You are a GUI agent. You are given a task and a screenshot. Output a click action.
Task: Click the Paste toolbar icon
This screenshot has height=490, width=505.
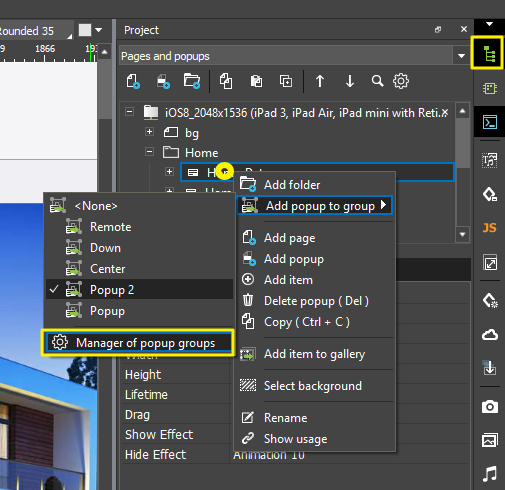tap(256, 81)
